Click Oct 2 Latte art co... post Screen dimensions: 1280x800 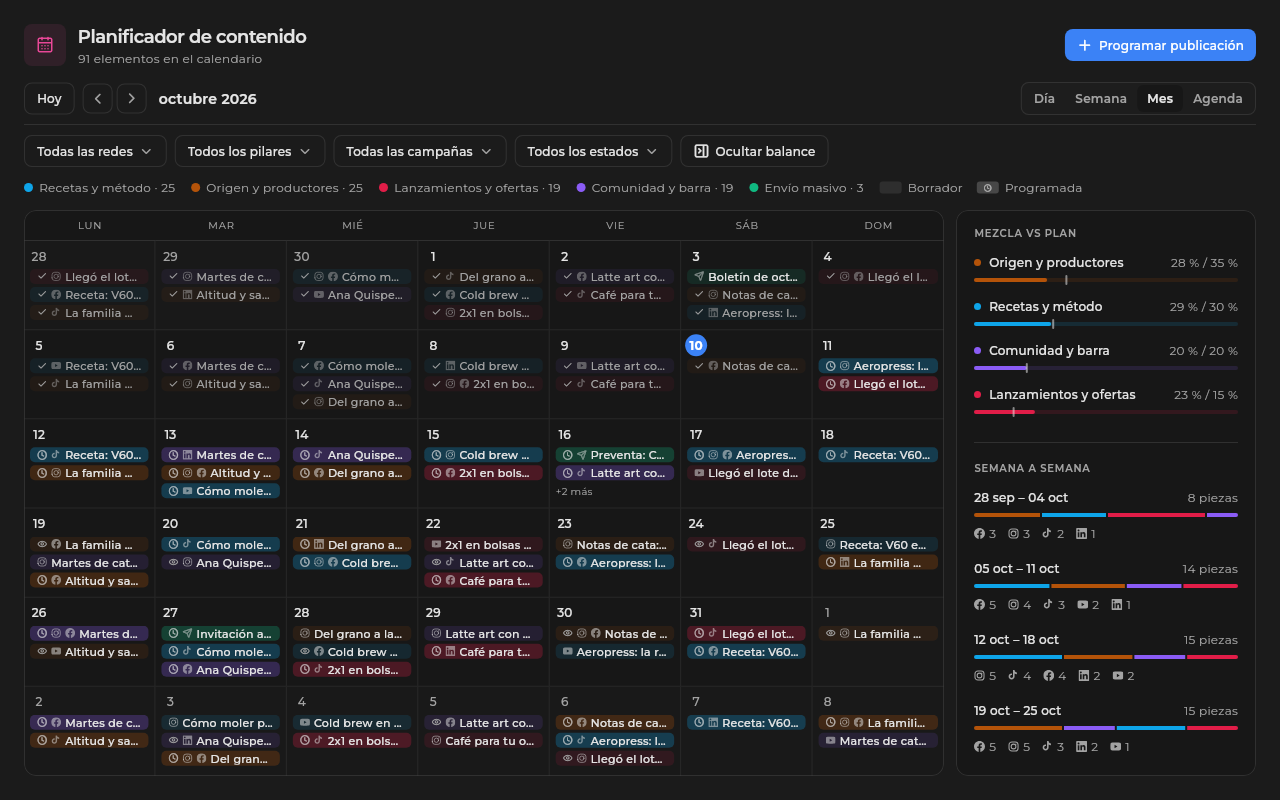tap(615, 277)
